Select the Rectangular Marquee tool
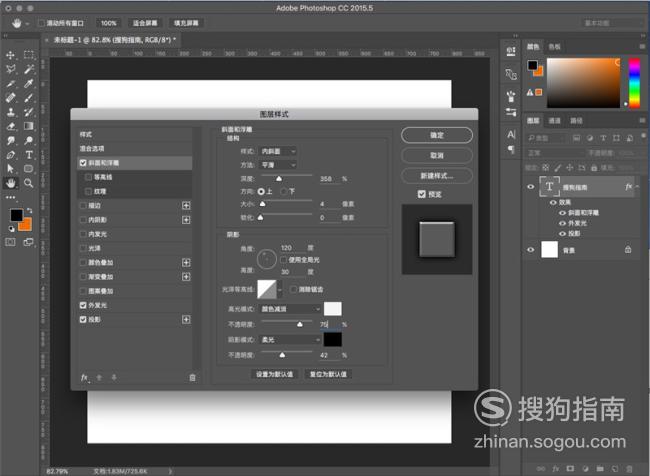Viewport: 650px width, 476px height. [x=29, y=55]
